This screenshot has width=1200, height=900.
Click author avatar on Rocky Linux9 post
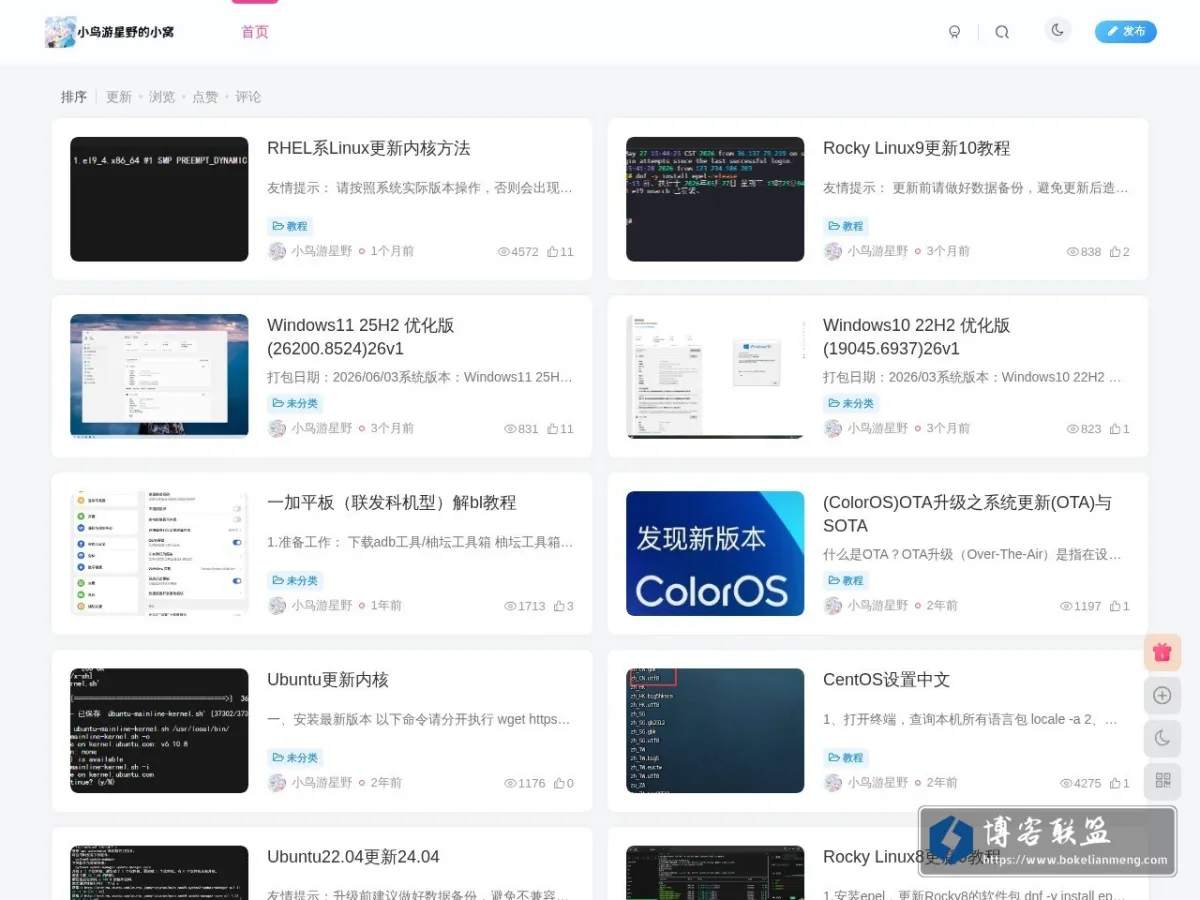pyautogui.click(x=833, y=251)
